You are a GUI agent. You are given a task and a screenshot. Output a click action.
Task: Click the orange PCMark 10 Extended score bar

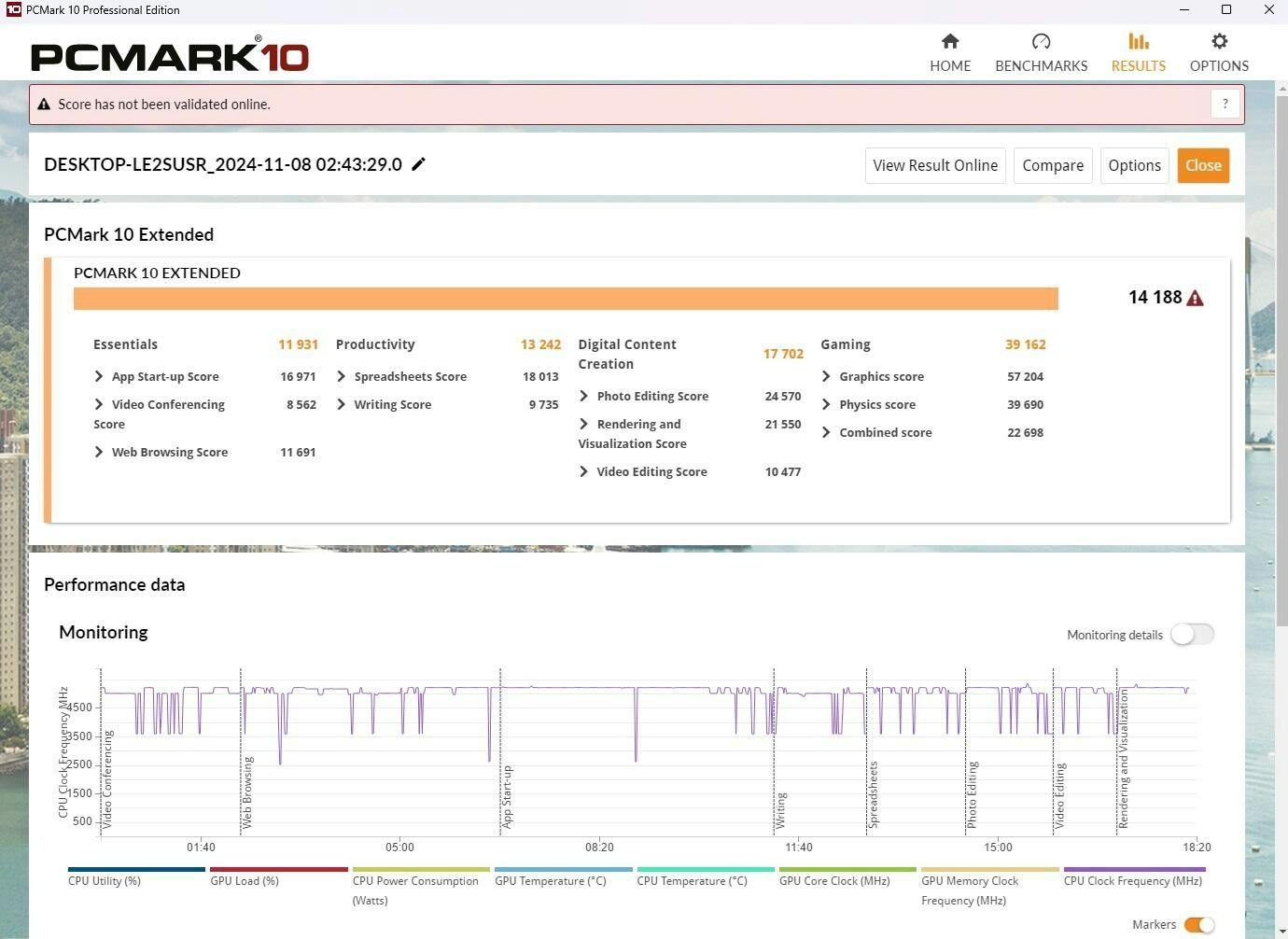click(x=566, y=299)
